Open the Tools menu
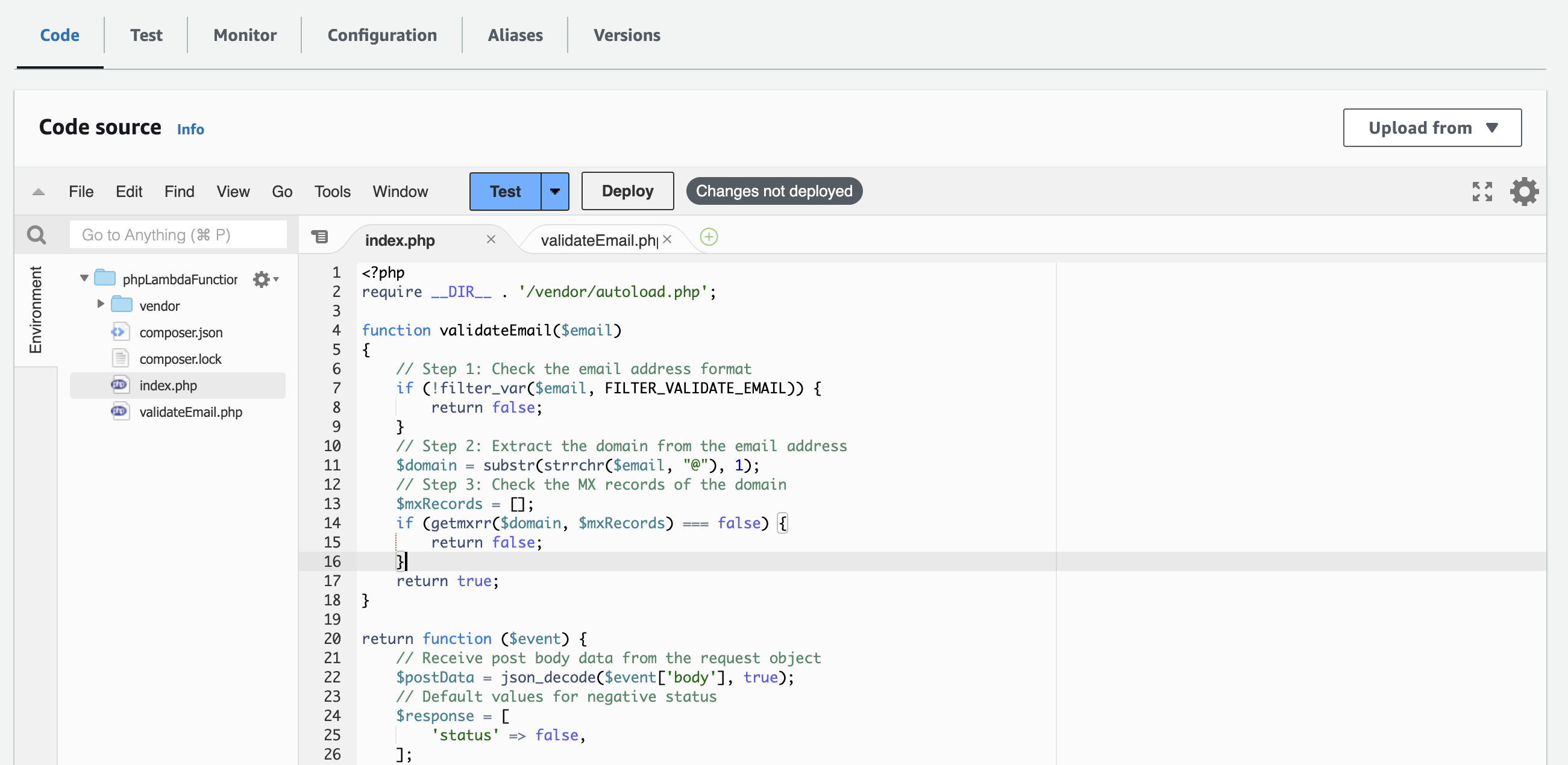The image size is (1568, 765). 333,192
